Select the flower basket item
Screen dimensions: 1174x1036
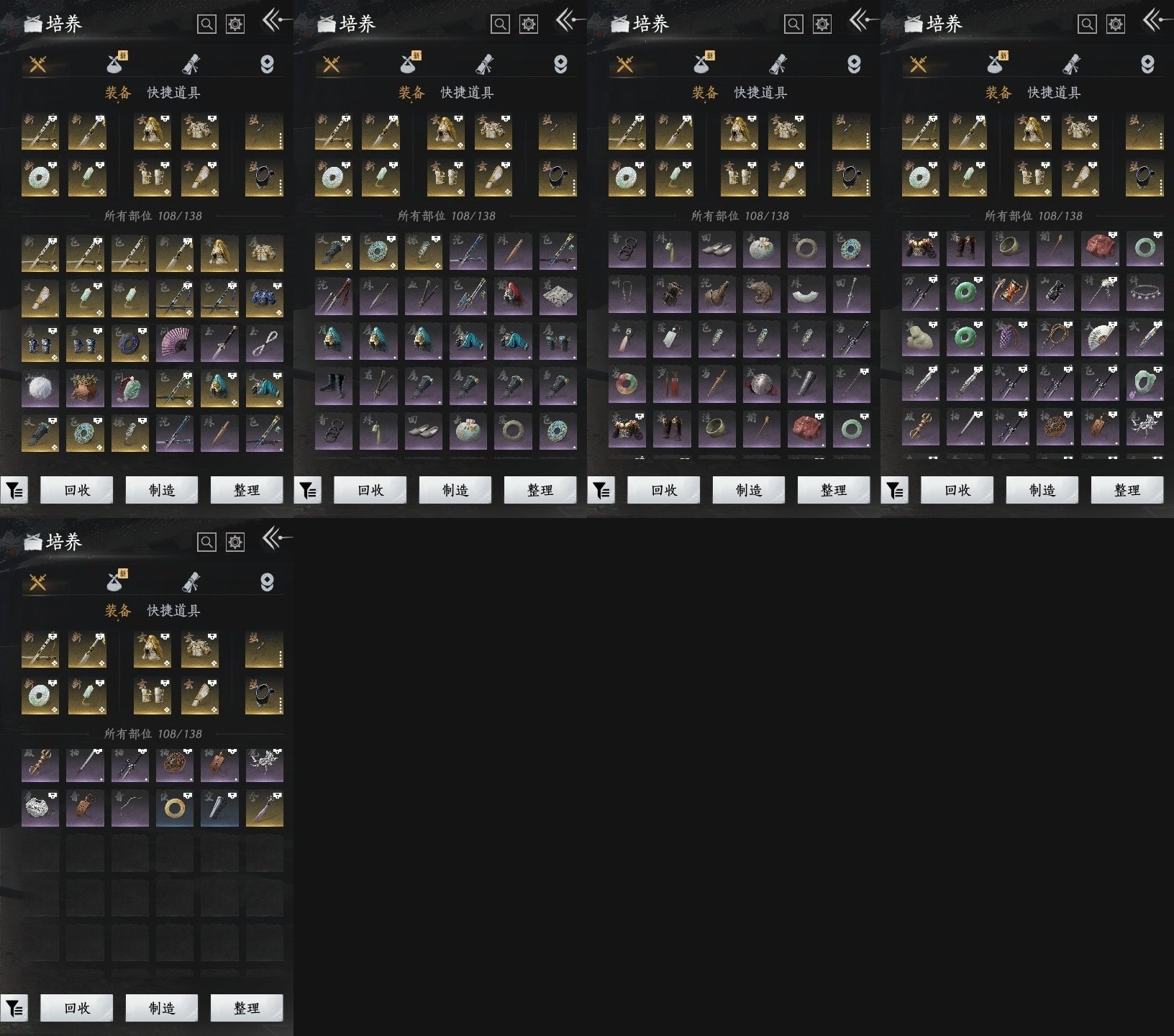point(85,388)
